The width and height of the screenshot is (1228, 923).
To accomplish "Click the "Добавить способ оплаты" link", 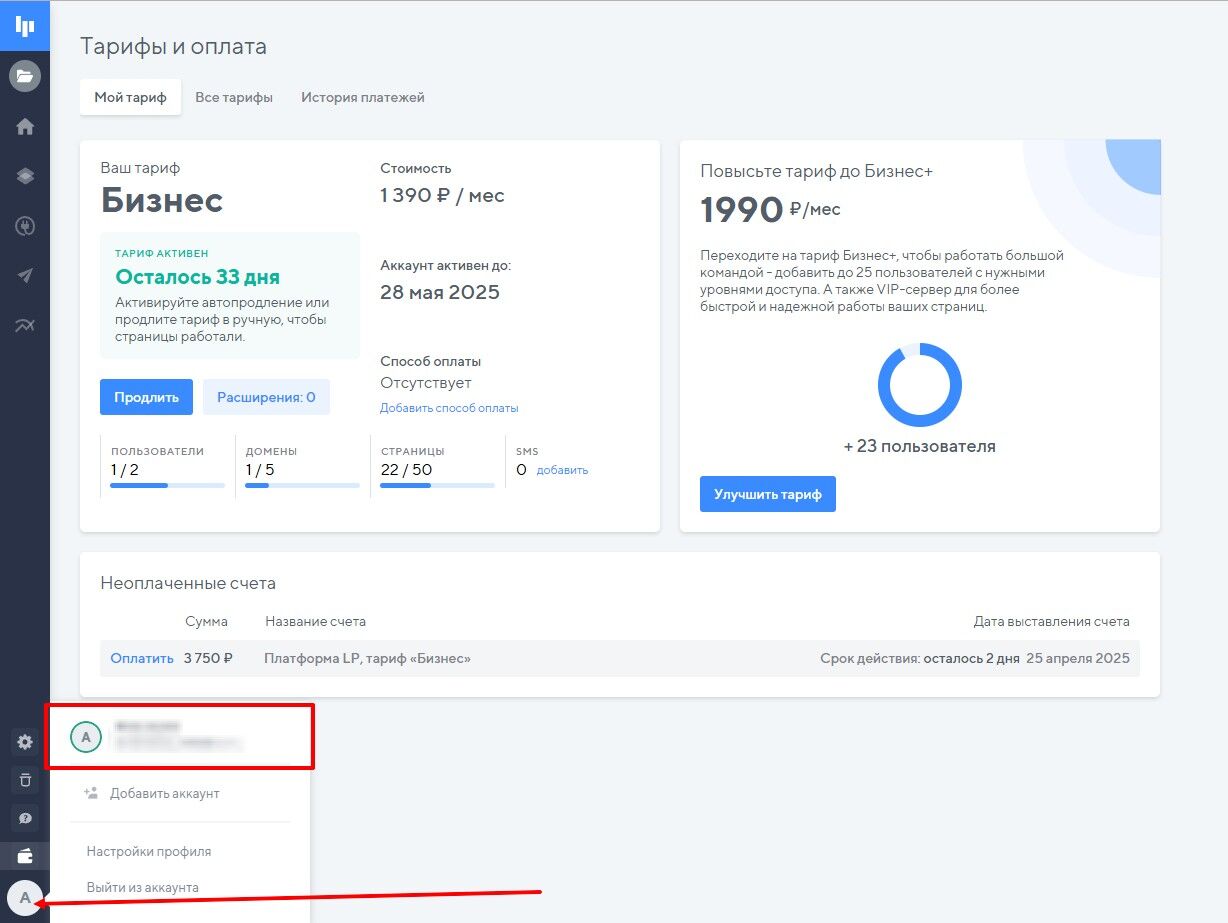I will point(449,408).
